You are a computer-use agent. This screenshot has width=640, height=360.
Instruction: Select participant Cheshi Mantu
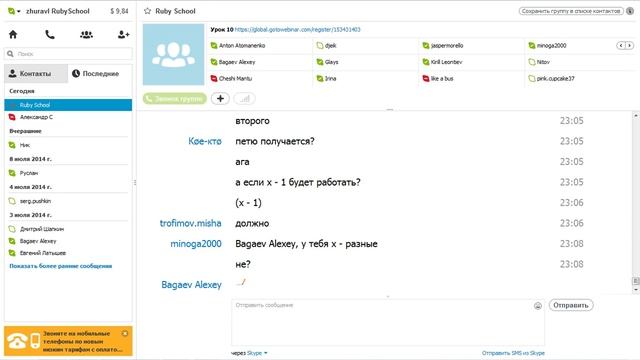click(231, 78)
